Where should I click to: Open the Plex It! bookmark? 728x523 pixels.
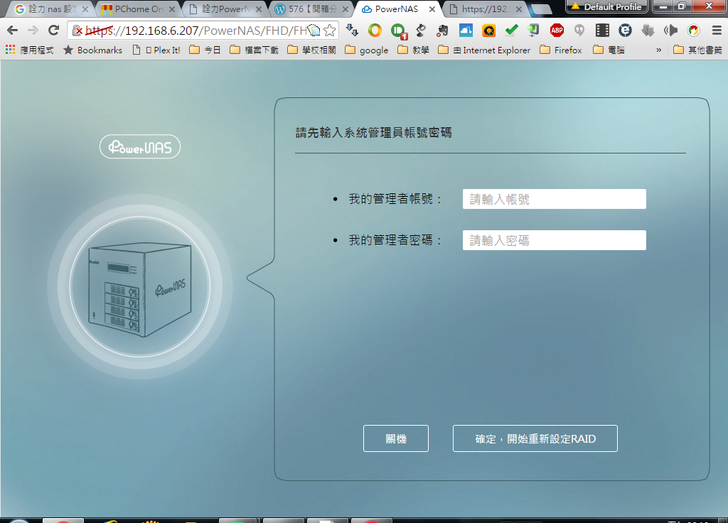tap(156, 50)
